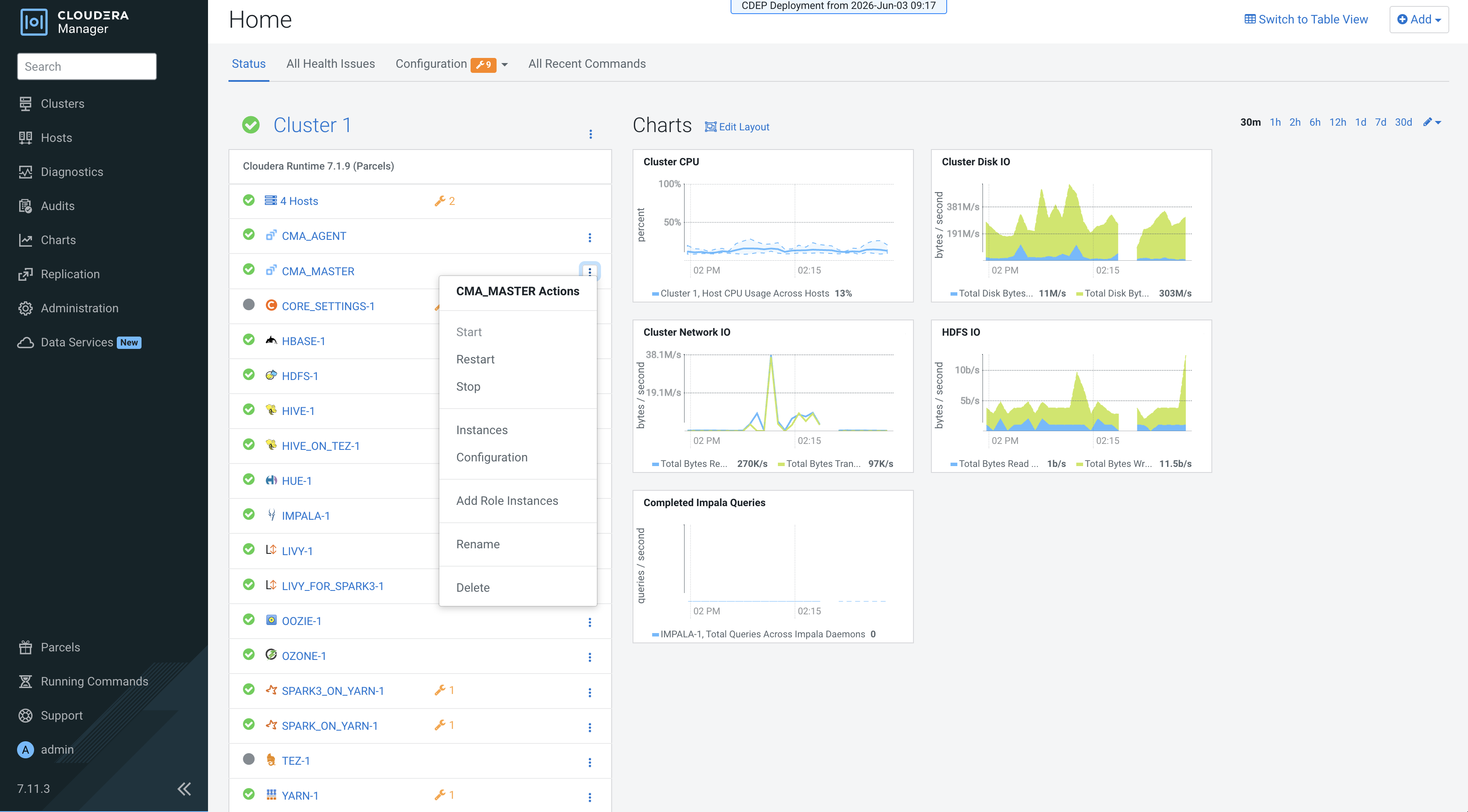Choose Configuration in CMA_MASTER Actions menu
The height and width of the screenshot is (812, 1468).
492,457
